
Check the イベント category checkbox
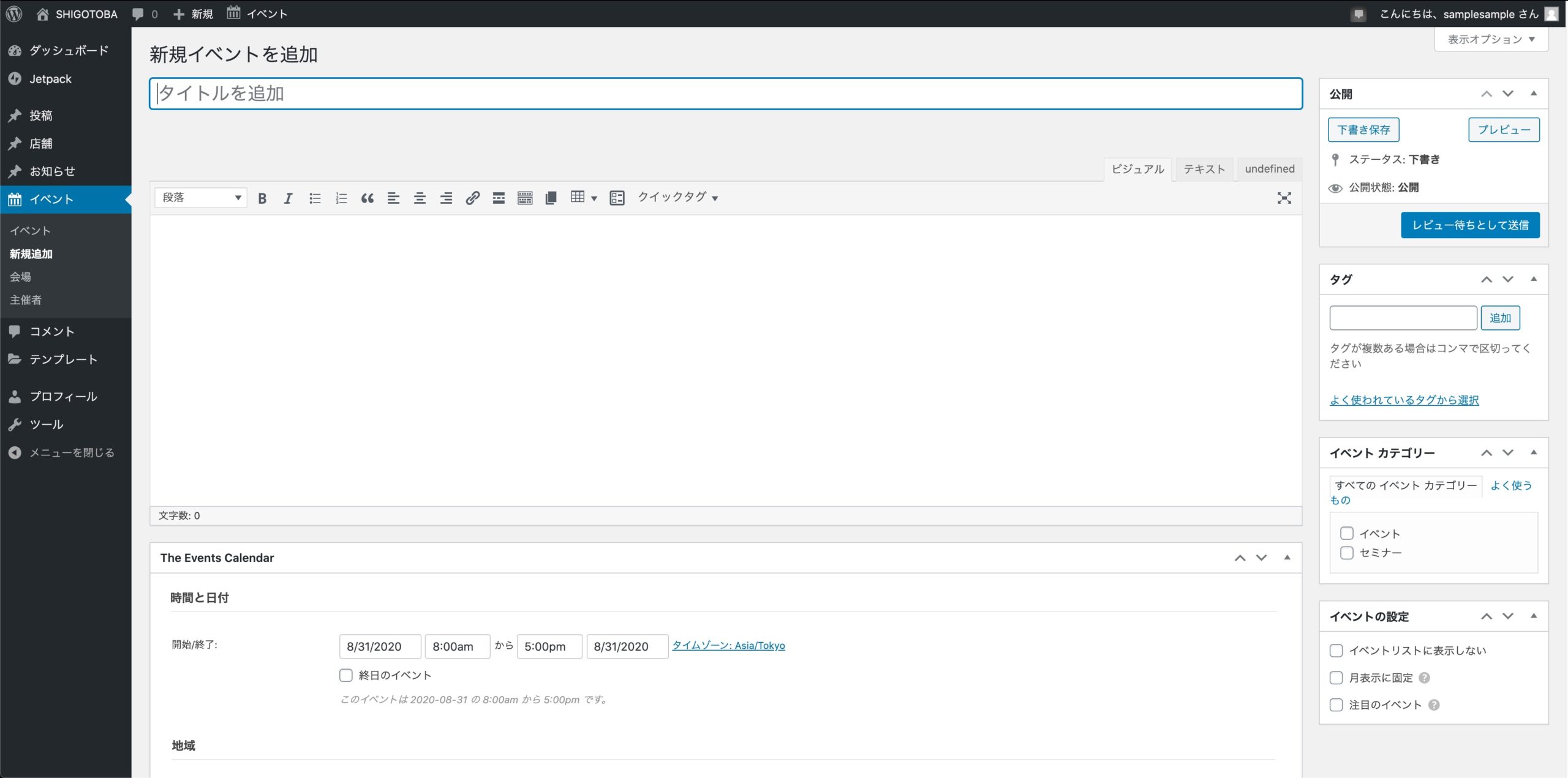[x=1347, y=533]
